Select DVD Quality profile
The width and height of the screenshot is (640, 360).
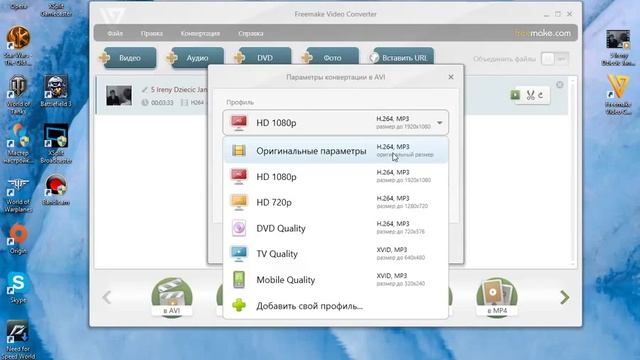tap(336, 228)
